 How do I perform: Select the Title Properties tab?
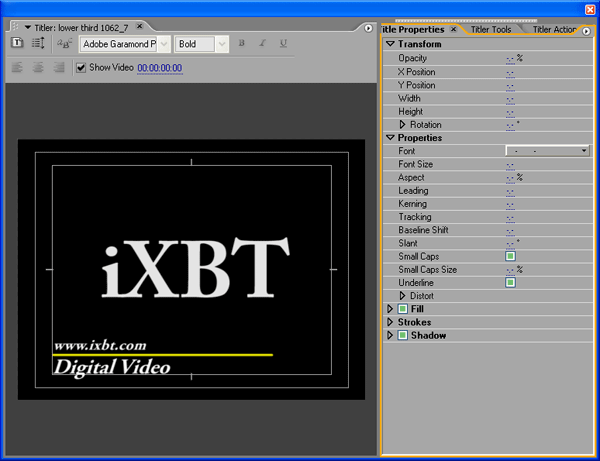(413, 29)
